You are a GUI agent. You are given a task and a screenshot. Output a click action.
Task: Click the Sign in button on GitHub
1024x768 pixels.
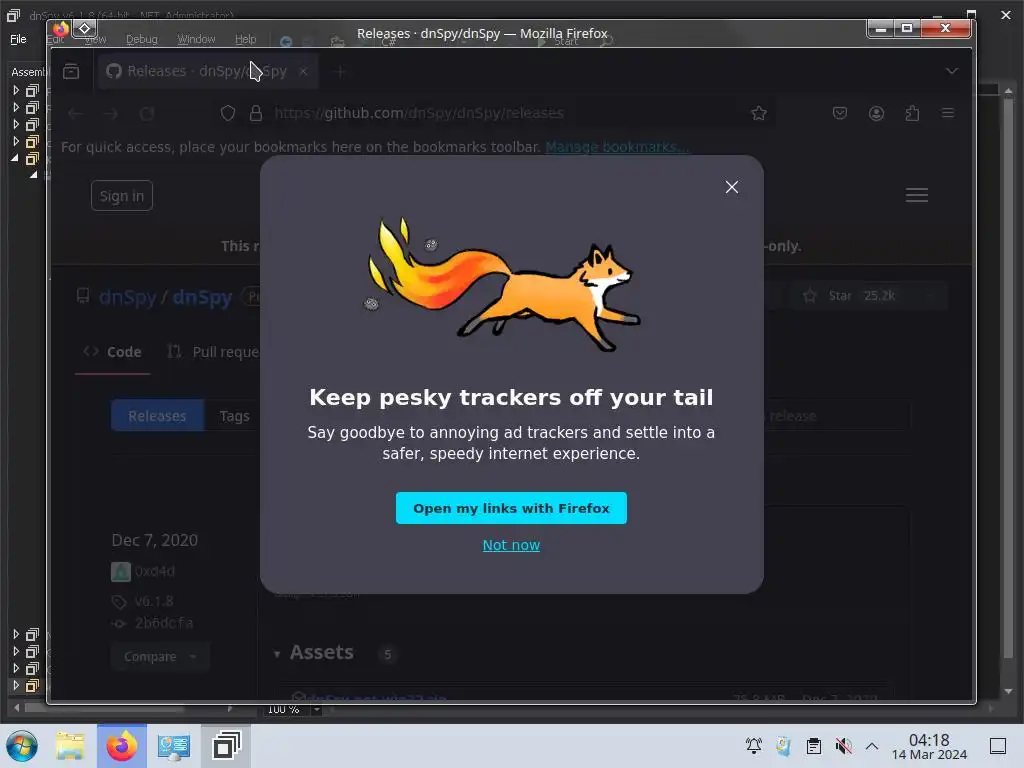point(121,196)
